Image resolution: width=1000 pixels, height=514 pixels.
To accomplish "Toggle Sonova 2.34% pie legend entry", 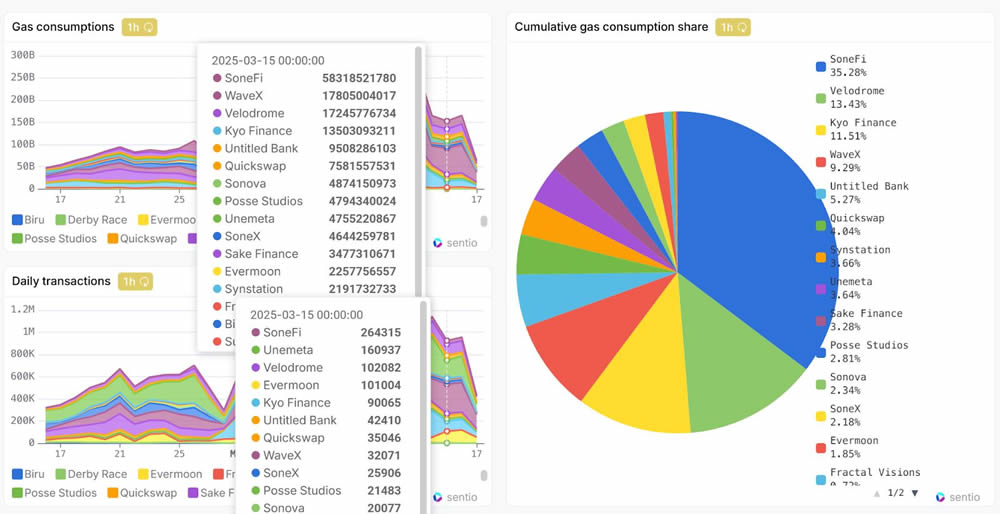I will click(841, 384).
